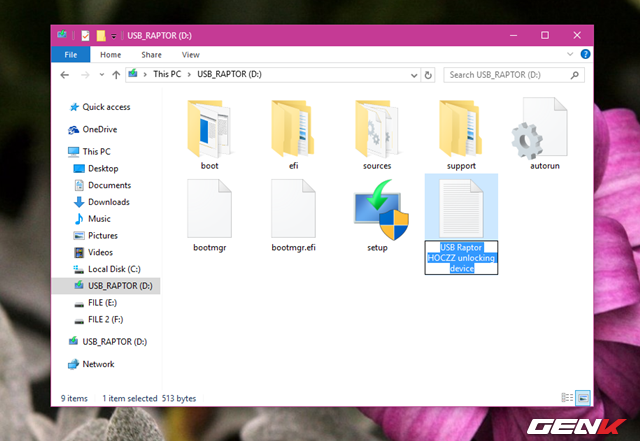Viewport: 640px width, 441px height.
Task: Select highlighted USB_RAPTOR (D:) under This PC
Action: 106,286
